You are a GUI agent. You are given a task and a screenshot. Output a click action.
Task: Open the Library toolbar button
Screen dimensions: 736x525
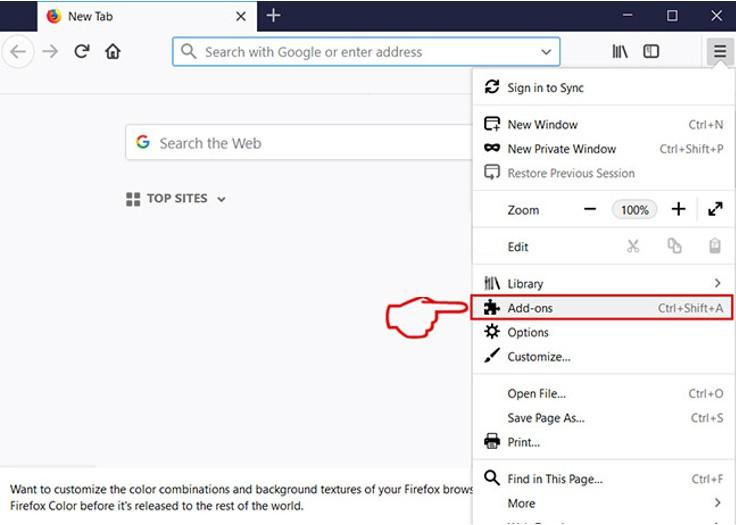[620, 51]
